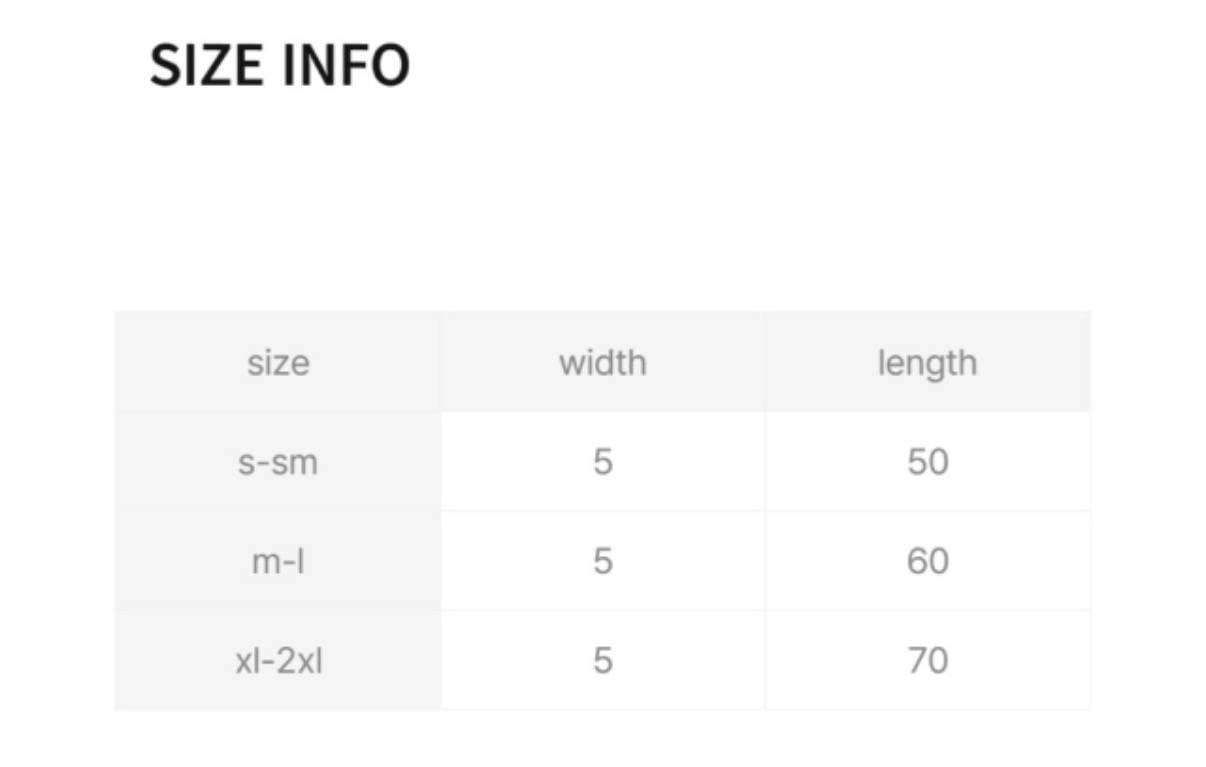The height and width of the screenshot is (767, 1206).
Task: Select the 'length' column header
Action: point(927,362)
